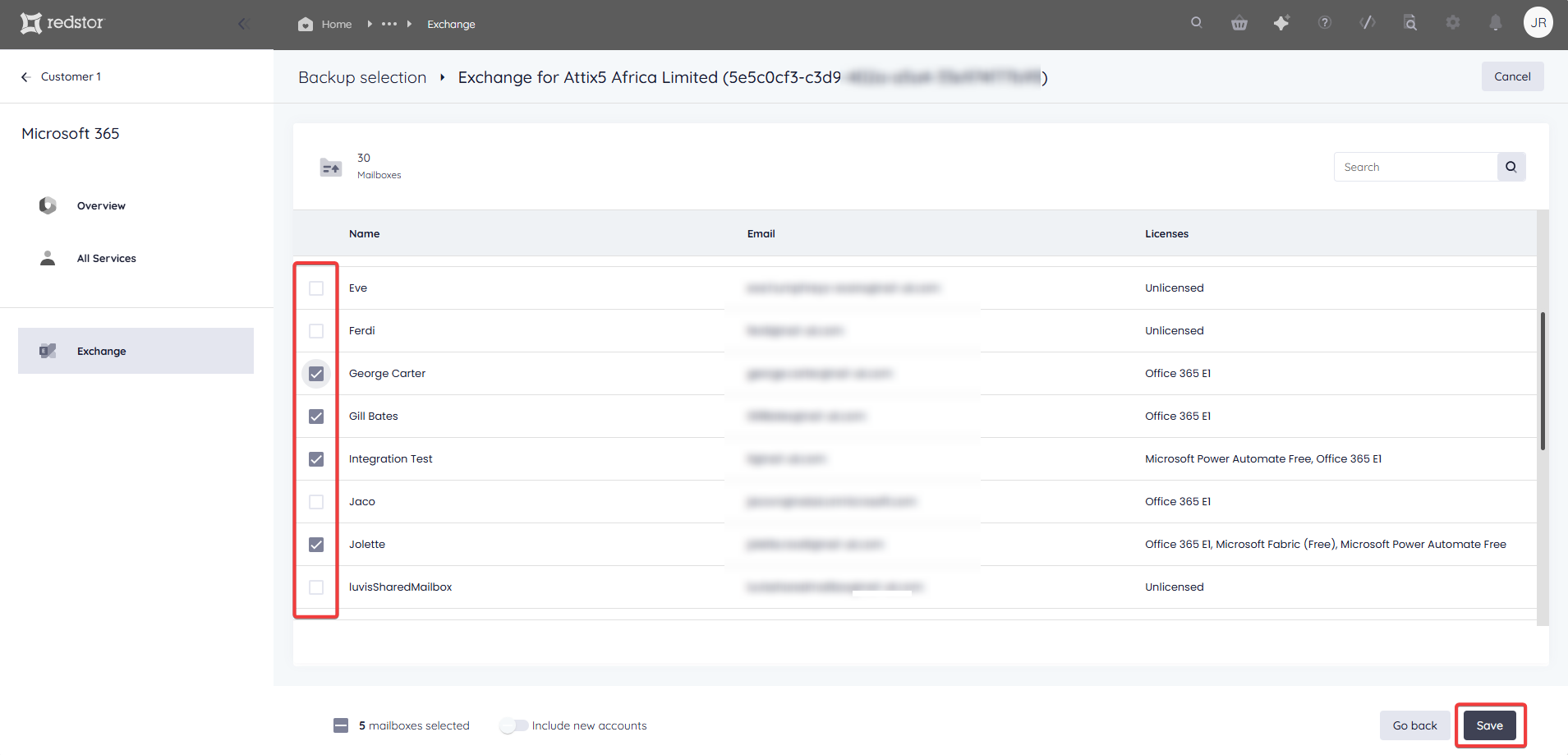Open the basket icon in the top bar
The image size is (1568, 755).
point(1239,23)
